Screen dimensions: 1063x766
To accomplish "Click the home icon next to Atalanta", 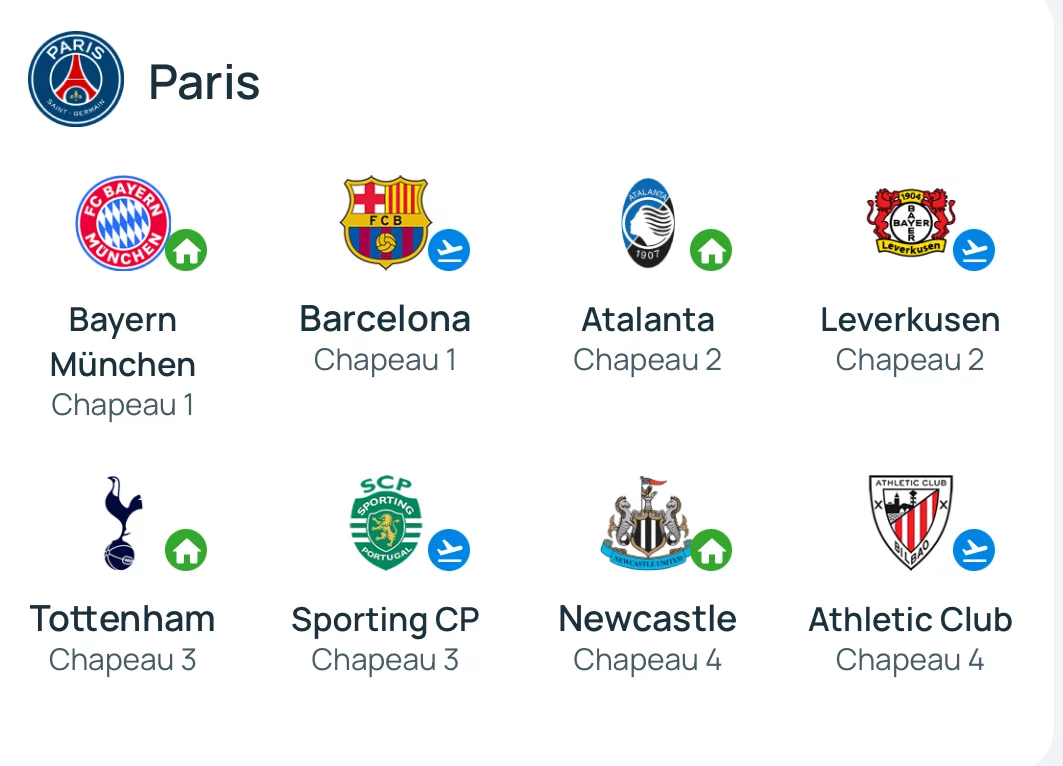I will click(x=711, y=250).
